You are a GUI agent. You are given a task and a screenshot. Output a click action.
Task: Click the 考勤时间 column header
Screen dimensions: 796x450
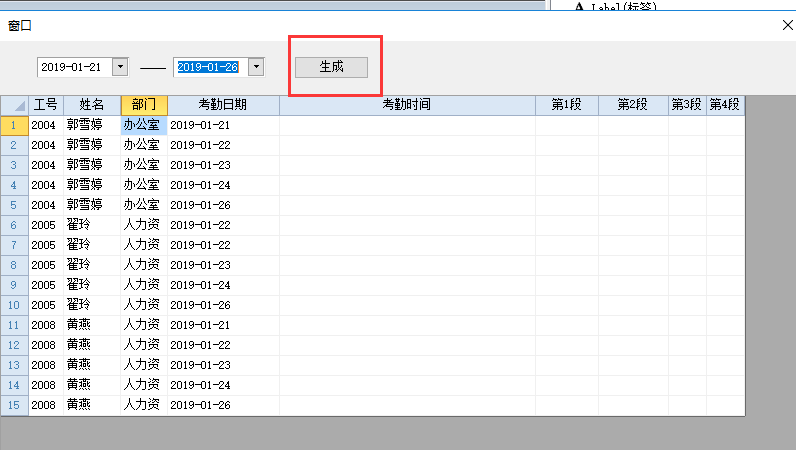407,105
